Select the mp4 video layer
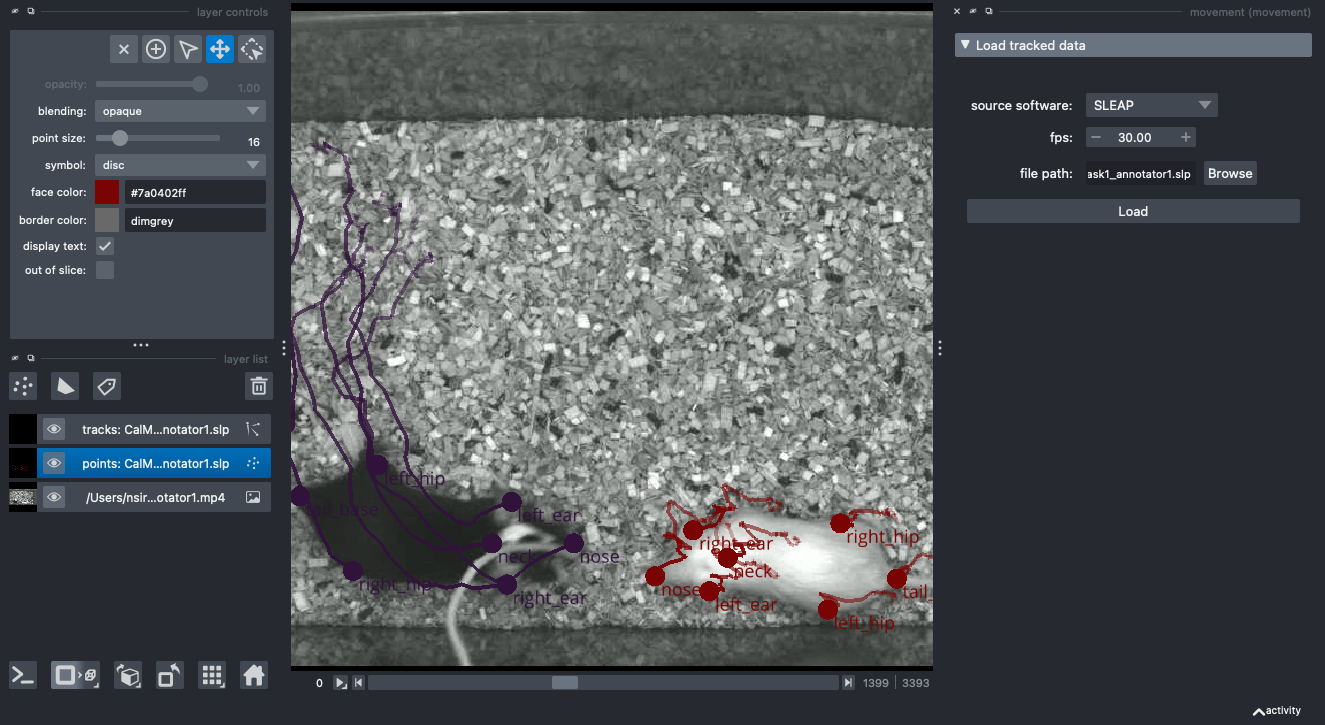Viewport: 1325px width, 725px height. pos(157,497)
